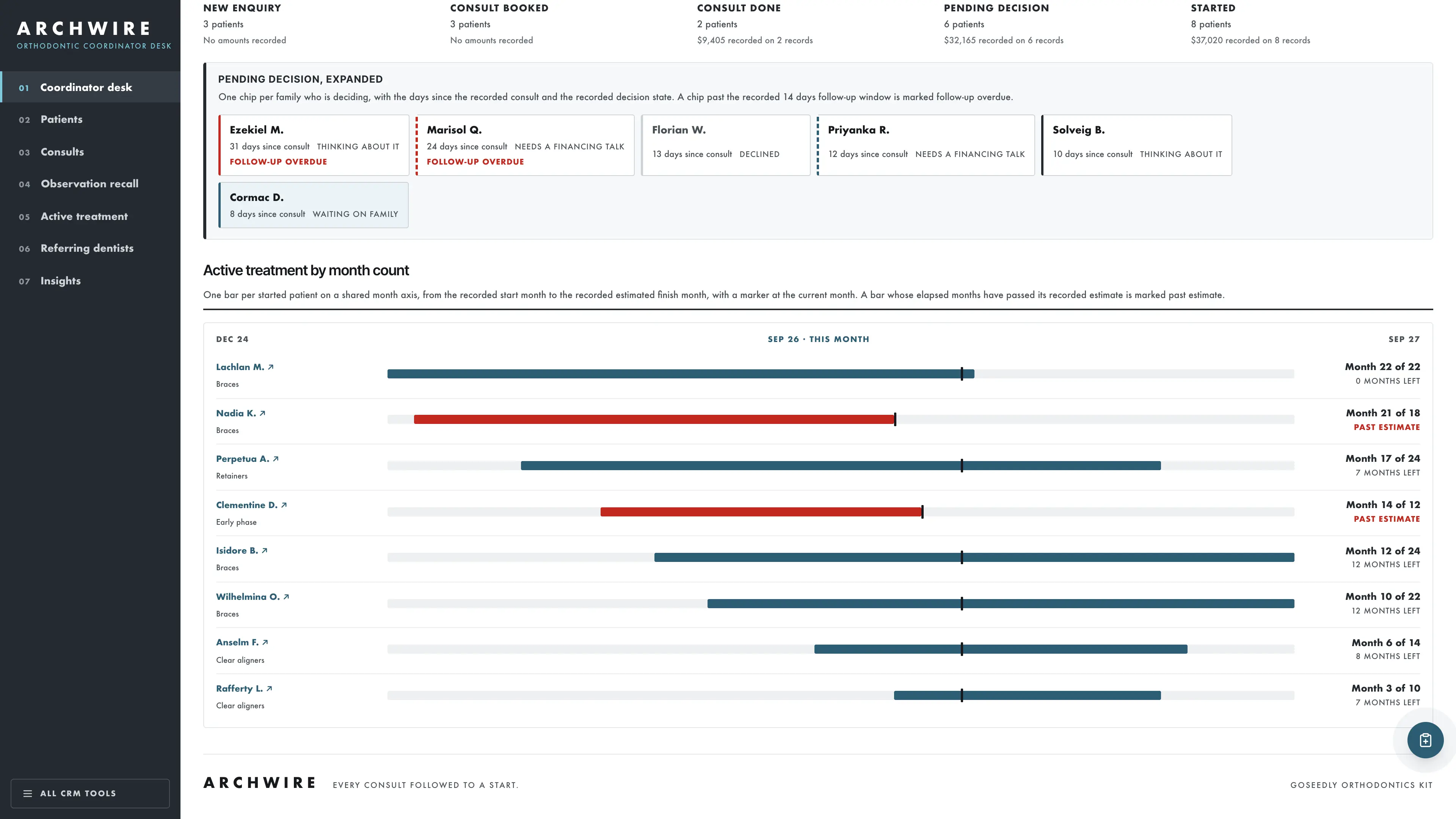Open the floating clipboard action button
1456x819 pixels.
click(x=1425, y=740)
